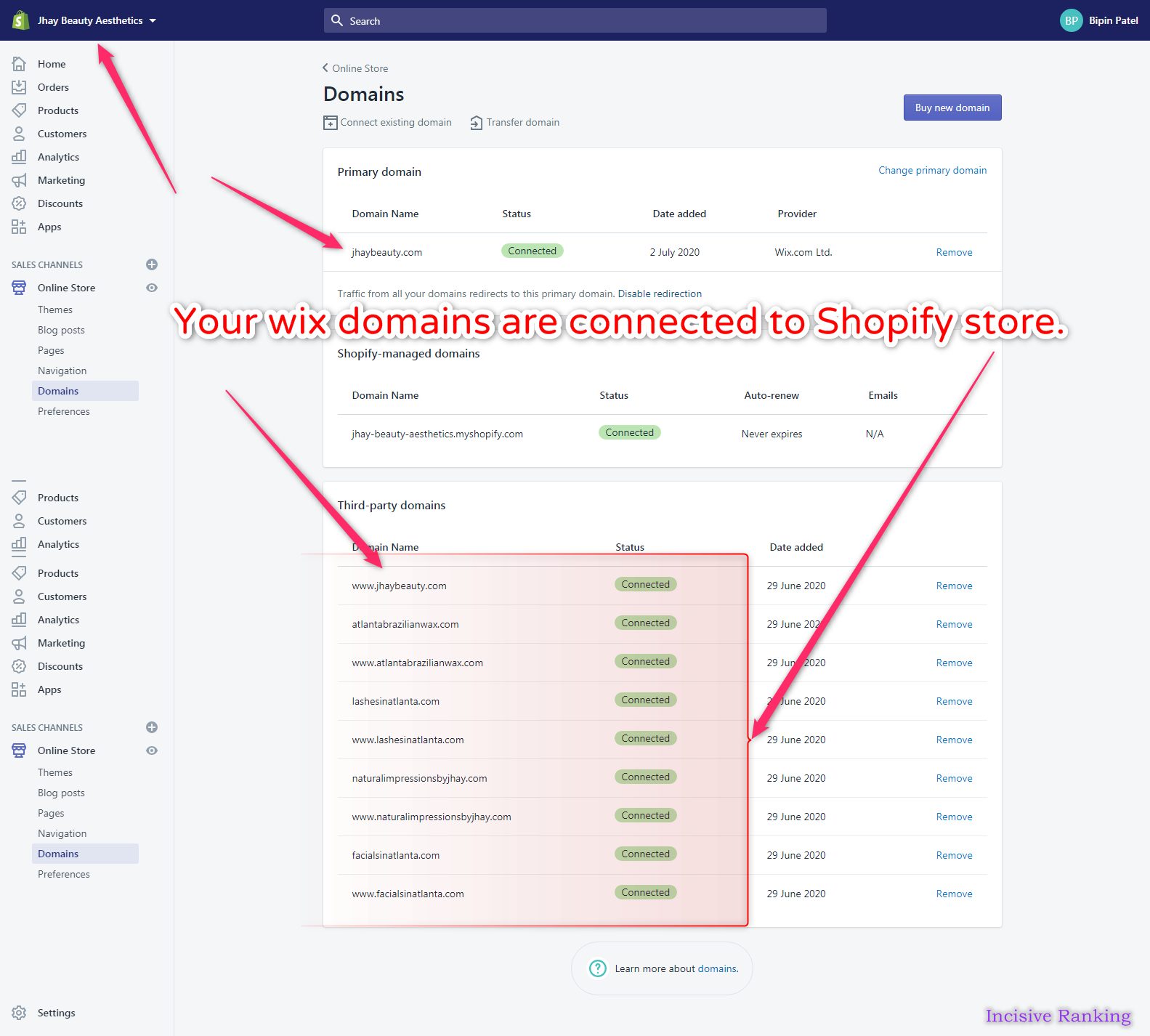
Task: Click Connected badge for www.jhaybeauty.com
Action: click(x=645, y=584)
